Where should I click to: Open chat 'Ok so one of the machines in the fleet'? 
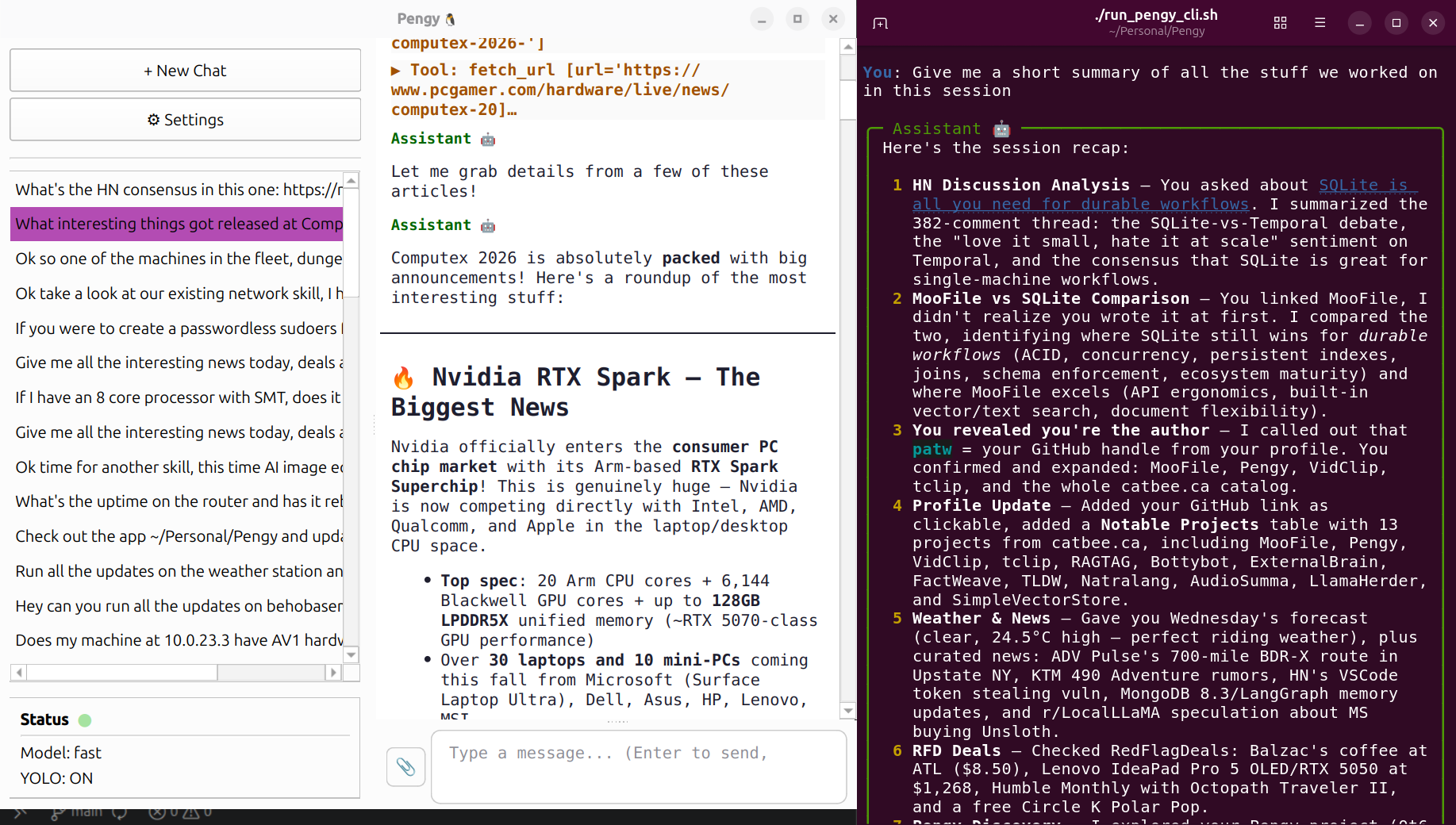tap(177, 259)
